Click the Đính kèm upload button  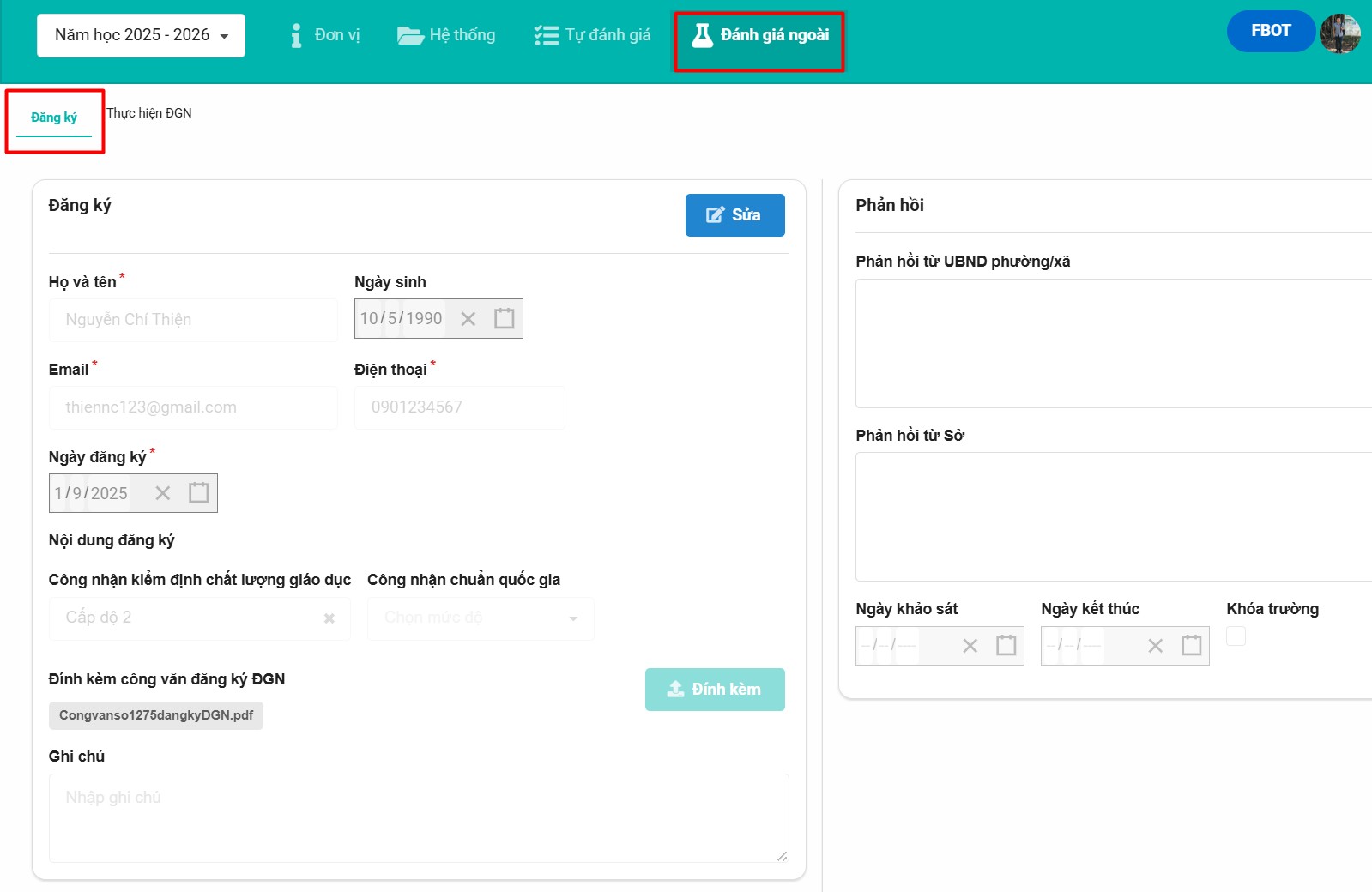714,690
